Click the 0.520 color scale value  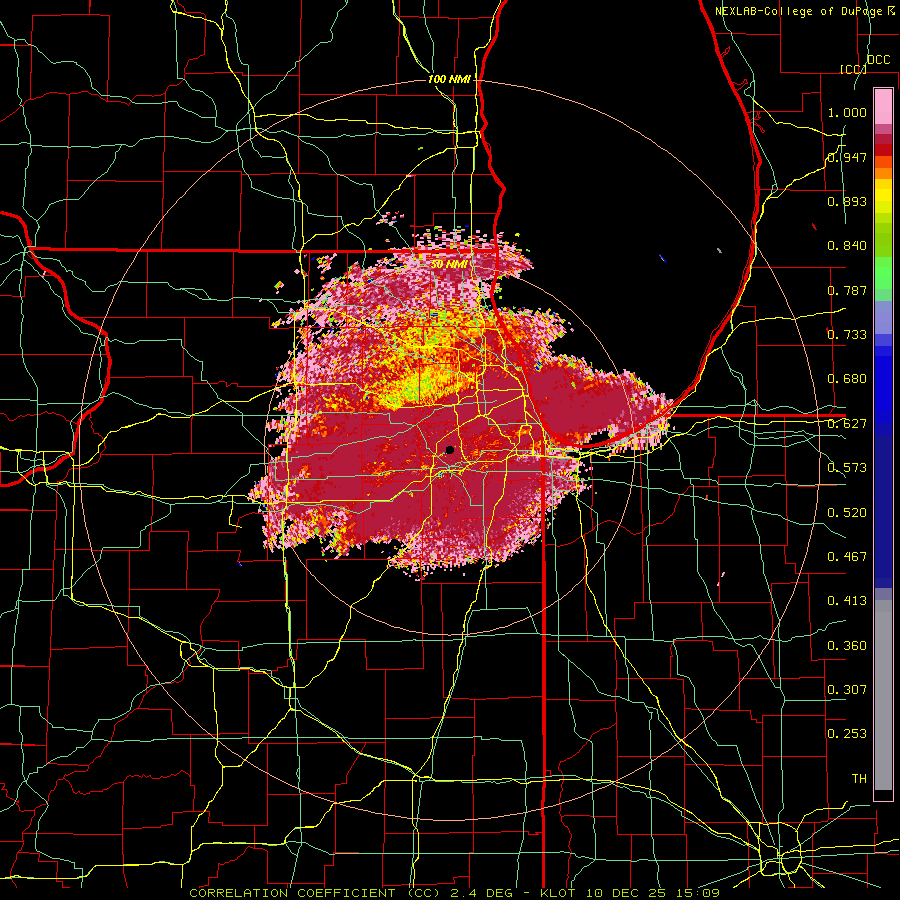point(847,513)
